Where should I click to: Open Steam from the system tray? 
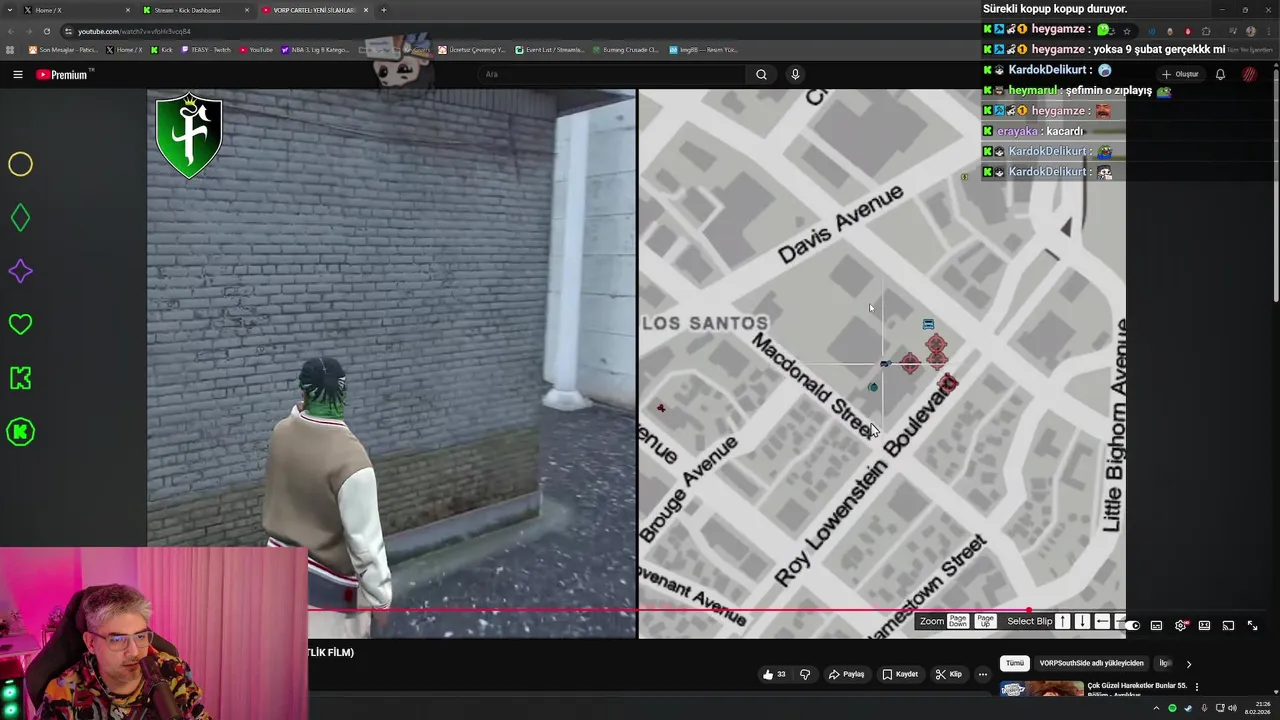pos(1188,708)
